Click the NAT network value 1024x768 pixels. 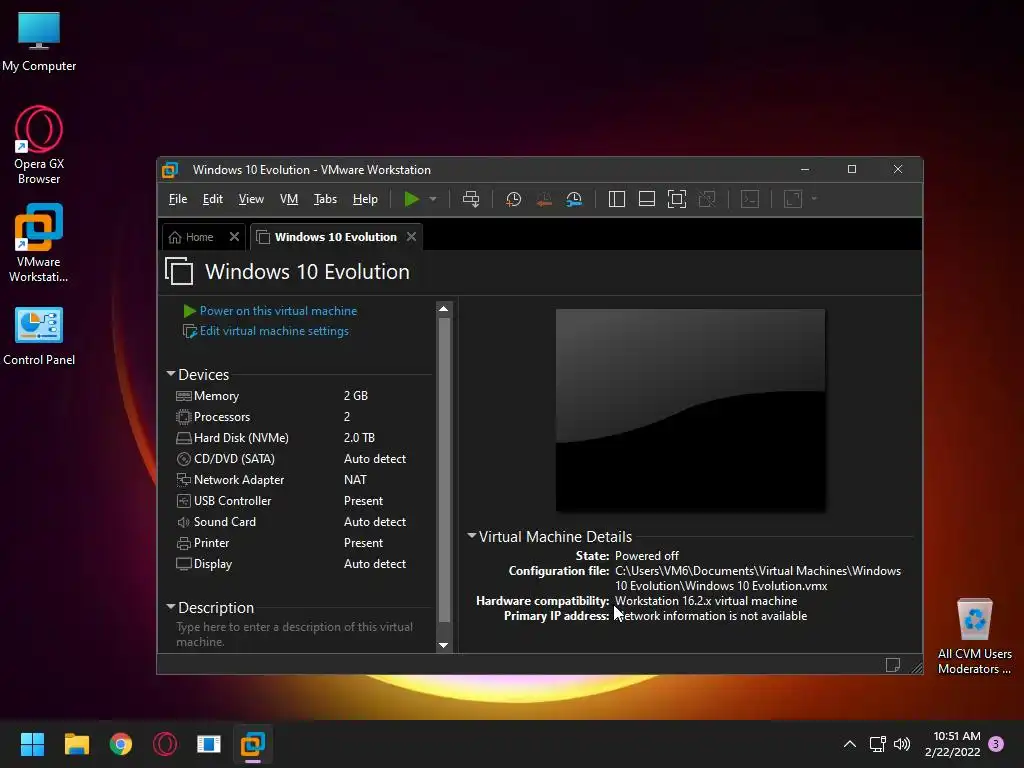(x=355, y=479)
